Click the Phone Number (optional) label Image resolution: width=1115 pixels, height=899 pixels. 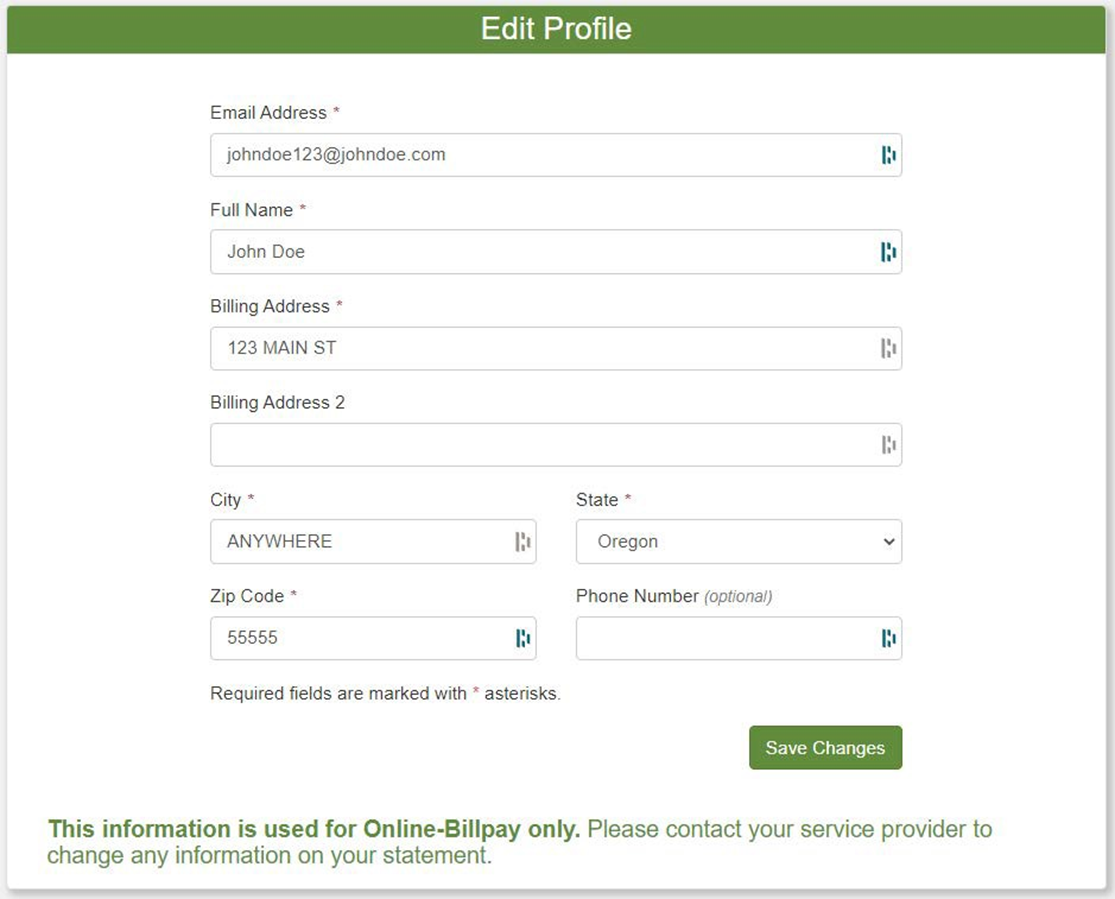coord(673,596)
